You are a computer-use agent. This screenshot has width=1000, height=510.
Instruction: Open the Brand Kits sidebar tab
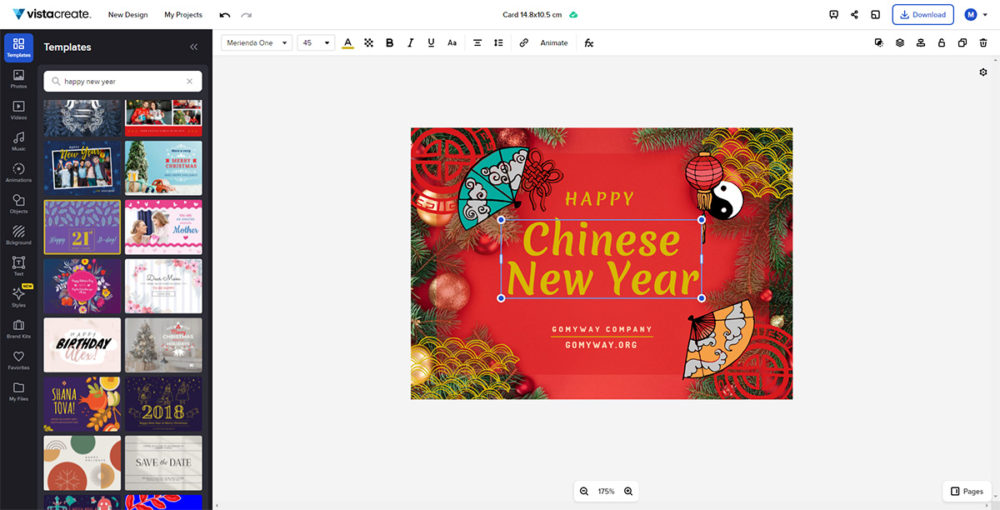pos(18,328)
